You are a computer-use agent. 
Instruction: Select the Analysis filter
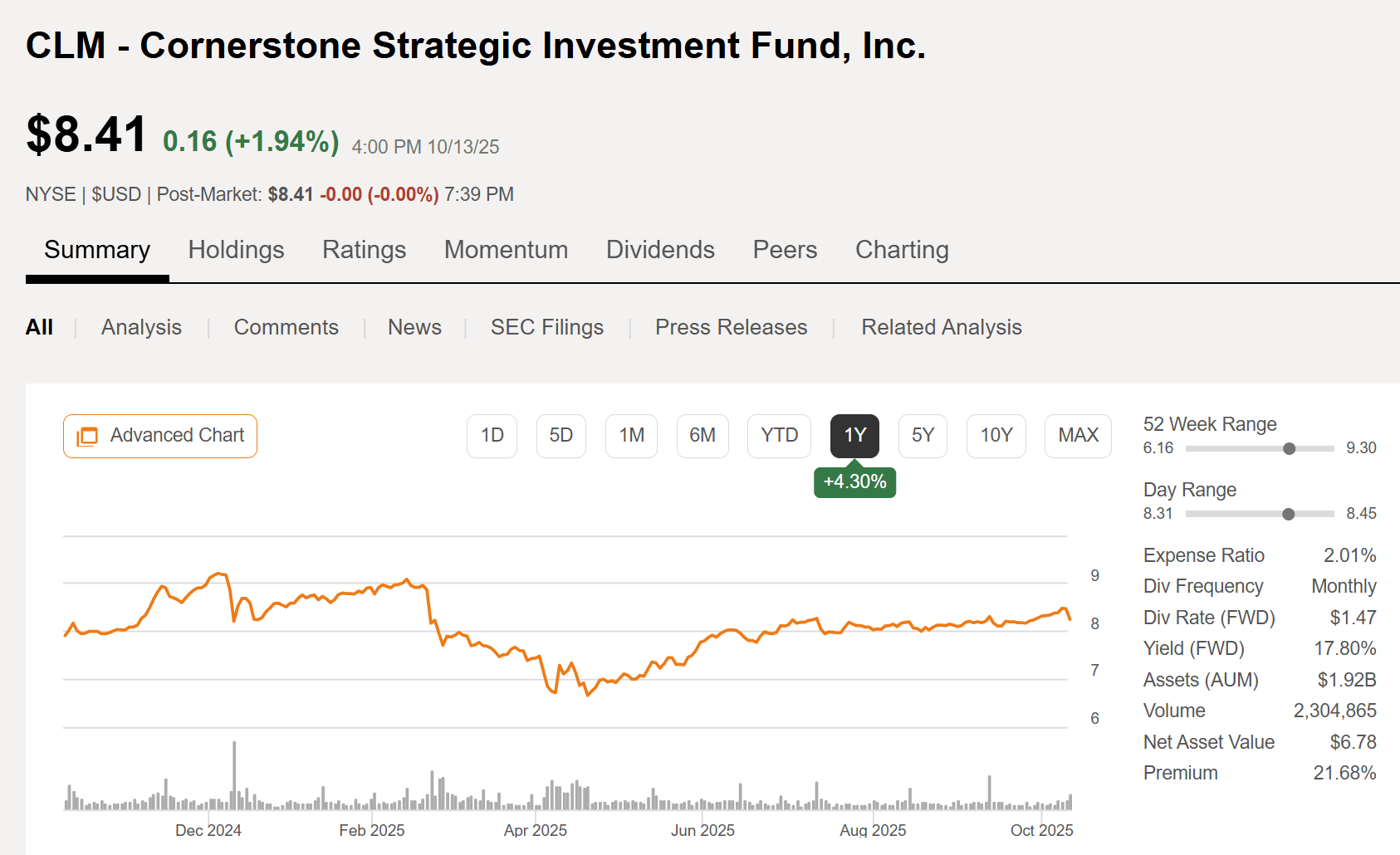(141, 327)
